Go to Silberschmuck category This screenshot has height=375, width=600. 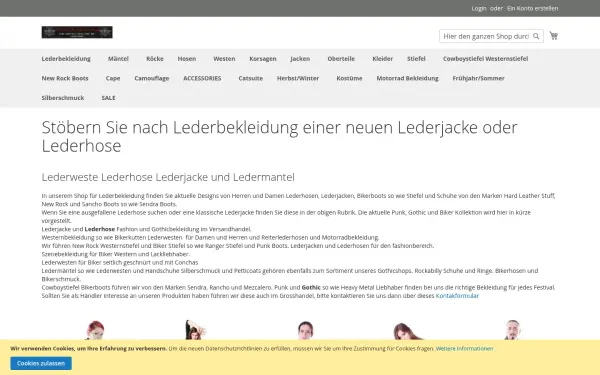pyautogui.click(x=63, y=98)
